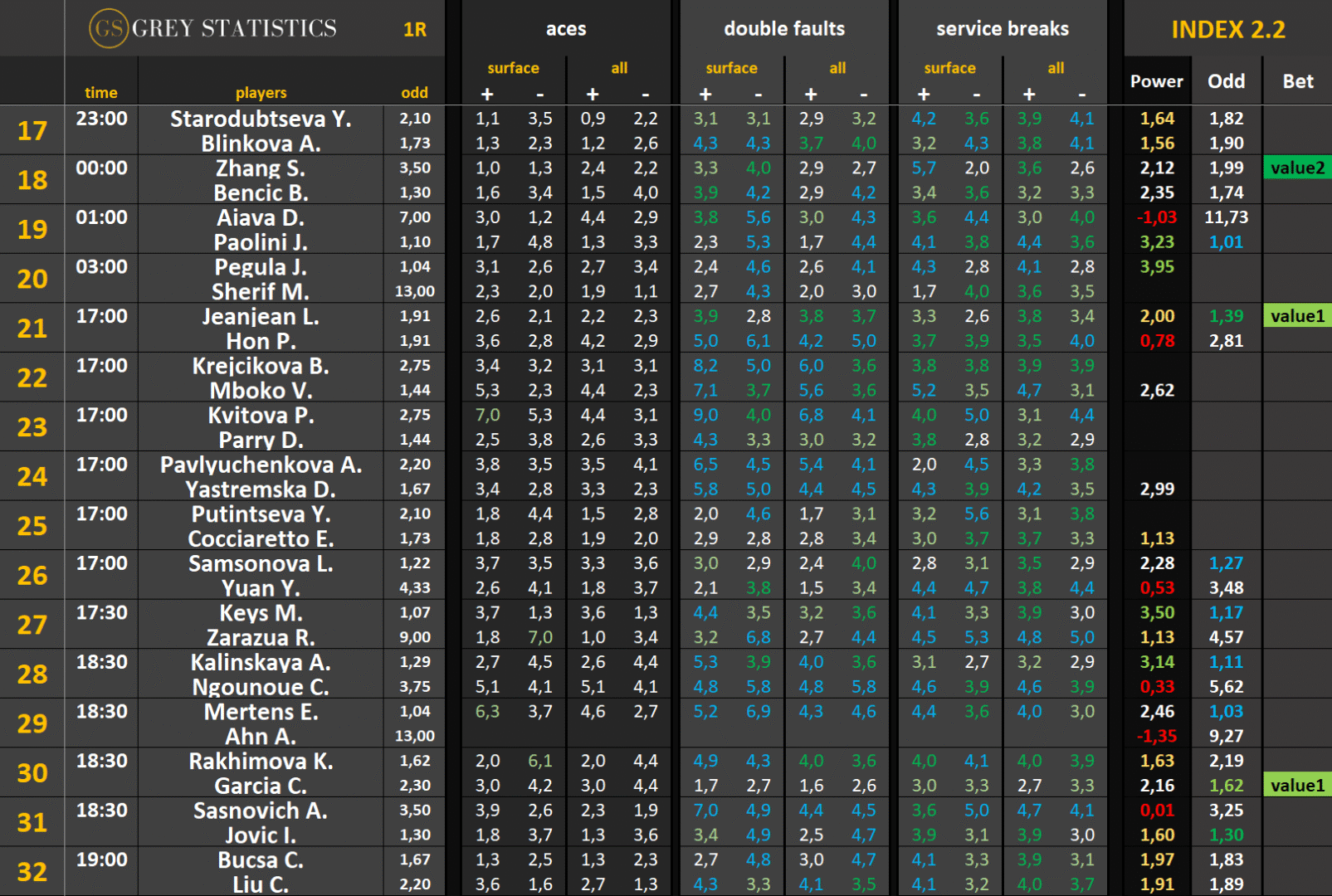Select the 1R round label
Screen dimensions: 1332x896
click(x=415, y=30)
